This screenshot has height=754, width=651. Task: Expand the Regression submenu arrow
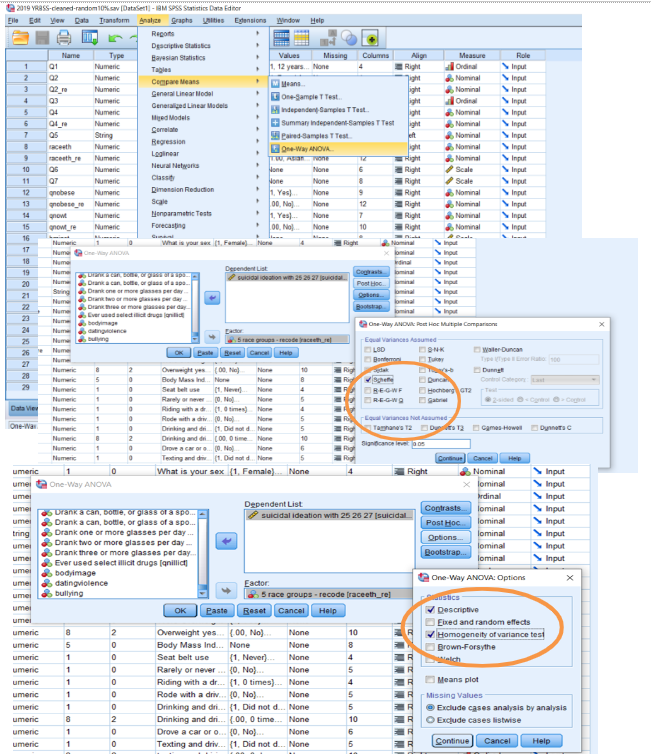tap(258, 141)
